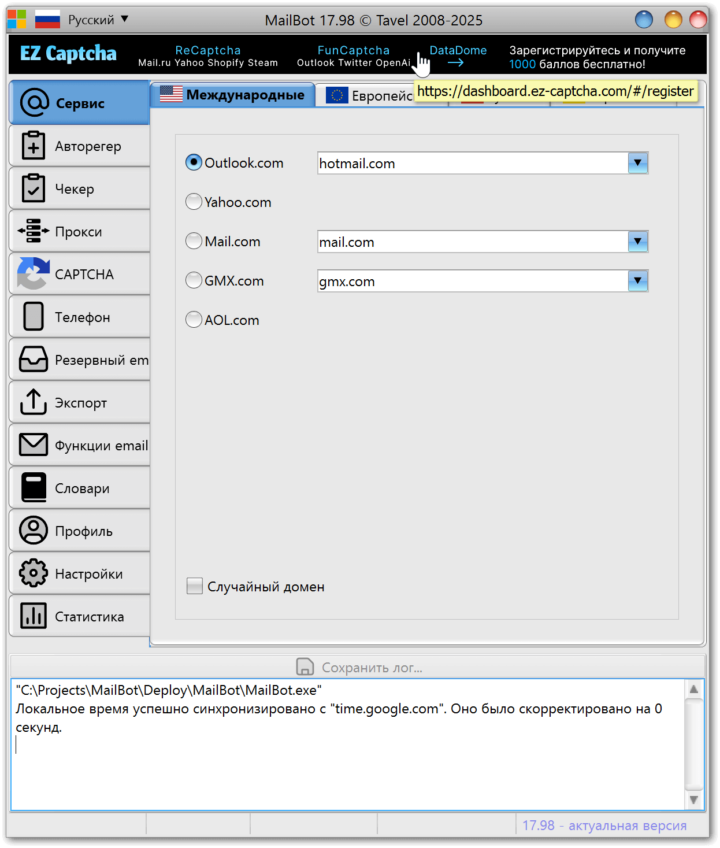Open the mail.com domain dropdown arrow
This screenshot has width=720, height=848.
pyautogui.click(x=638, y=241)
